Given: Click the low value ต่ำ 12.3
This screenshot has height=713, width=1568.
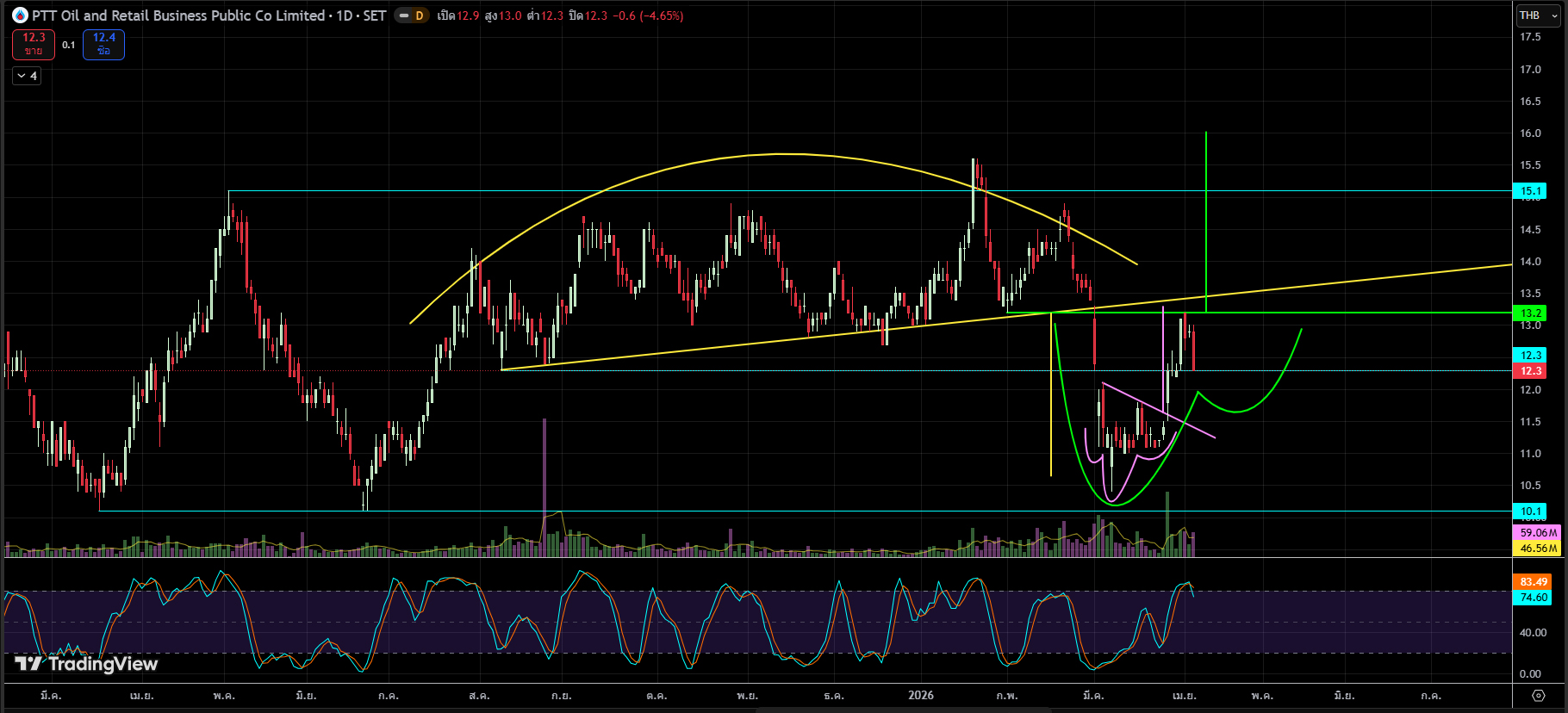Looking at the screenshot, I should coord(545,15).
